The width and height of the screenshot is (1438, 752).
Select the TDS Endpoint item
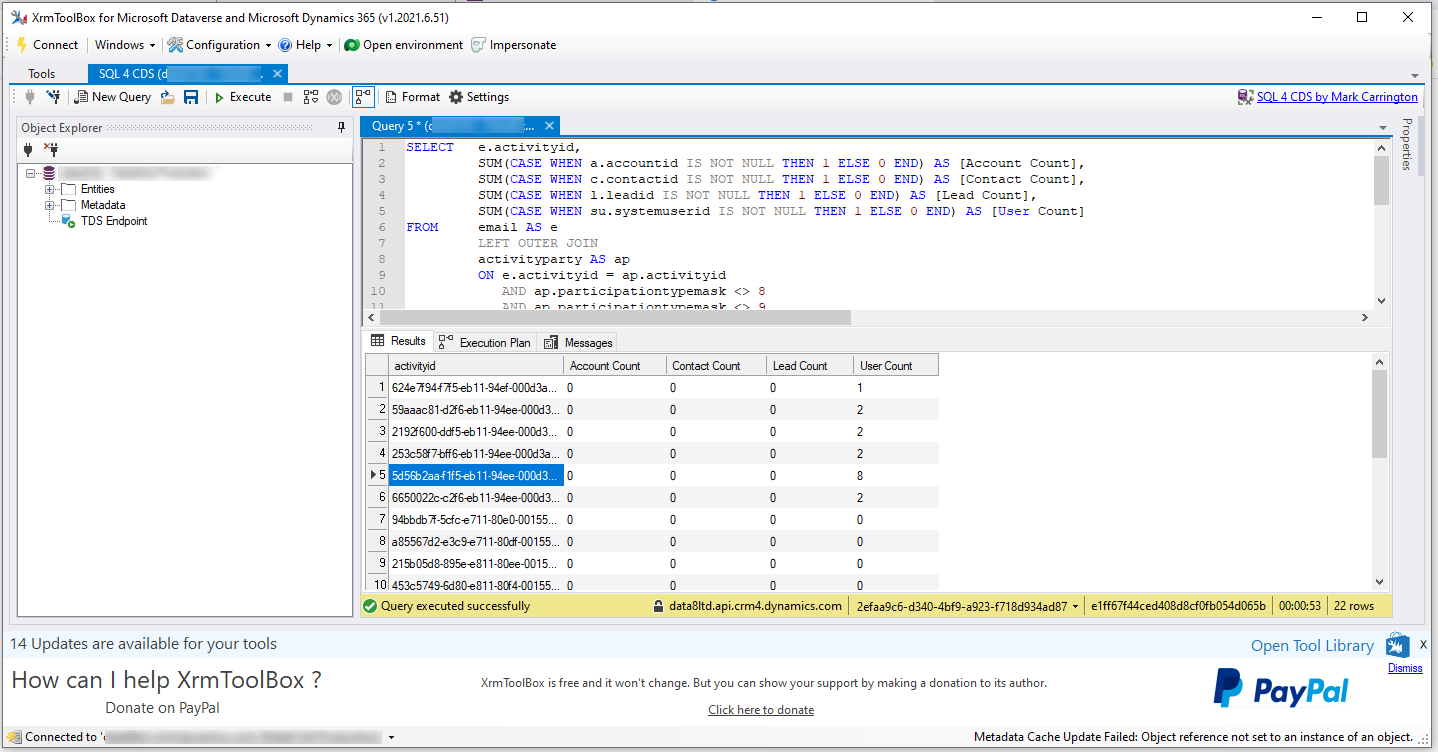click(x=114, y=221)
